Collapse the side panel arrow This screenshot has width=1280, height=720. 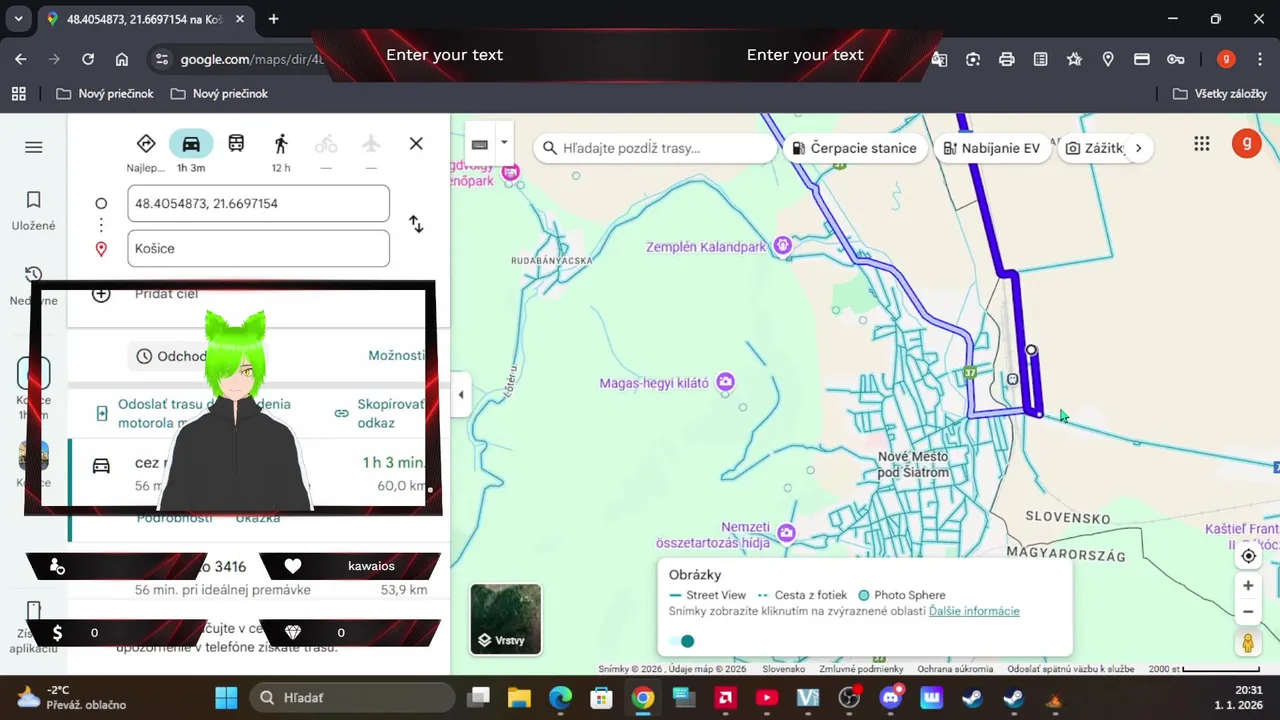460,394
